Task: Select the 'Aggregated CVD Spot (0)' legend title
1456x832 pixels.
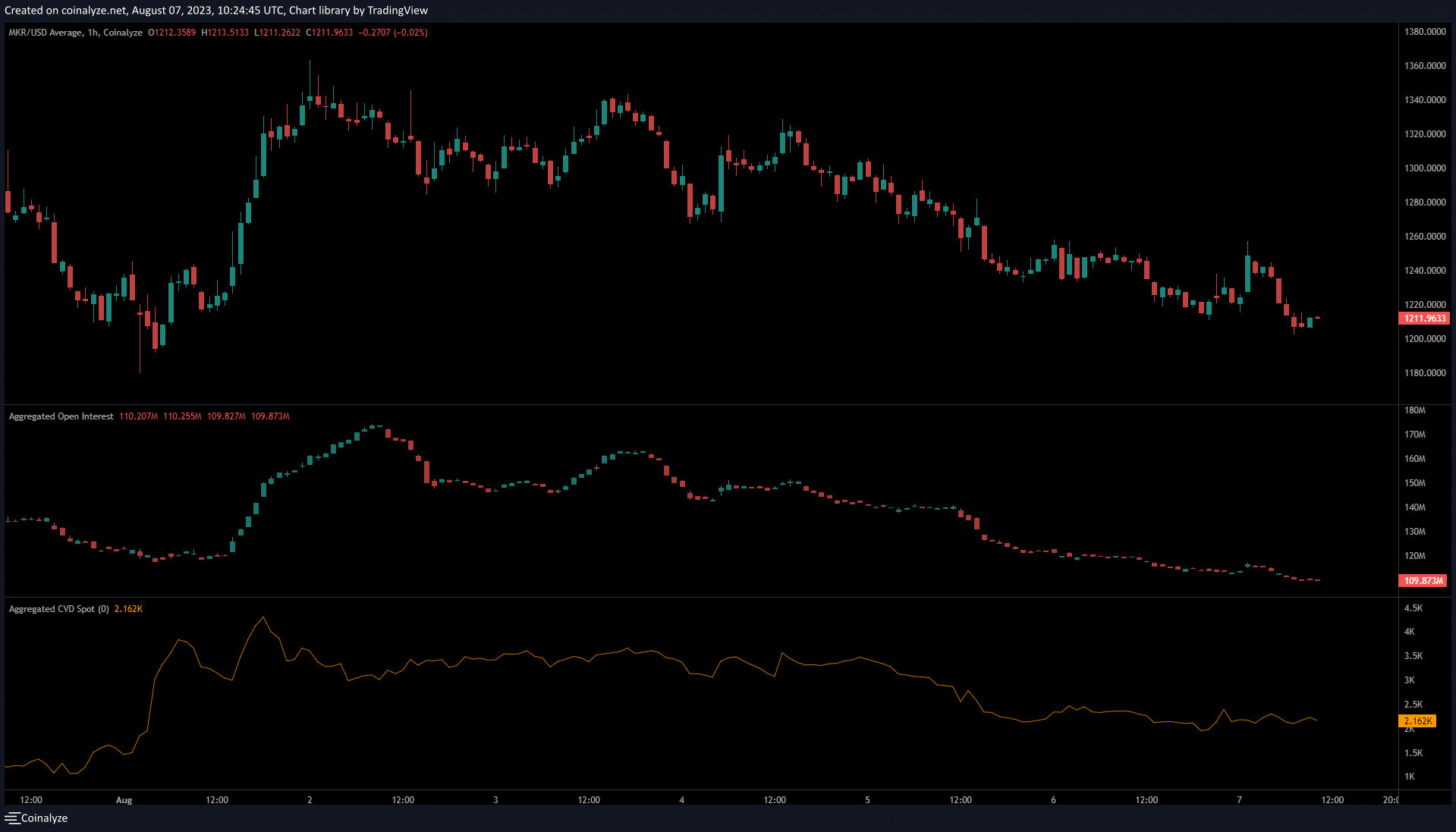Action: [58, 609]
